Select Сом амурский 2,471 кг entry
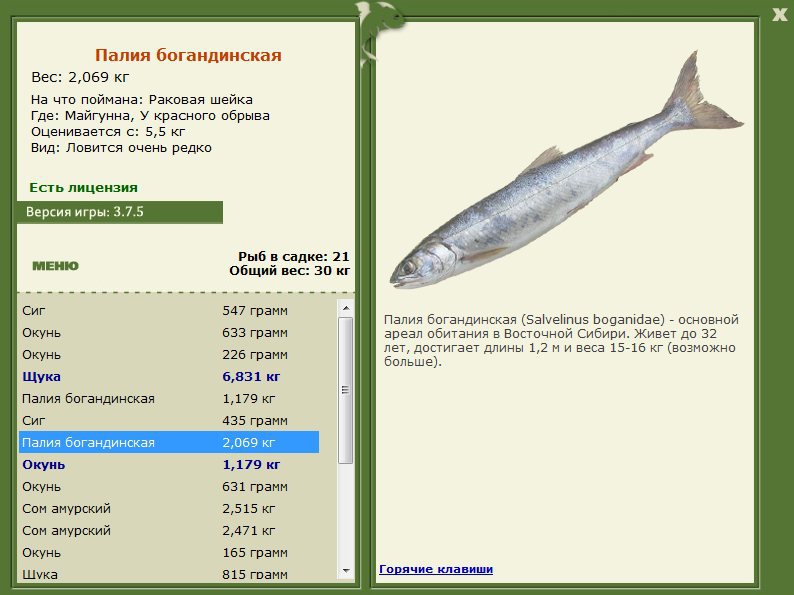794x595 pixels. [169, 530]
